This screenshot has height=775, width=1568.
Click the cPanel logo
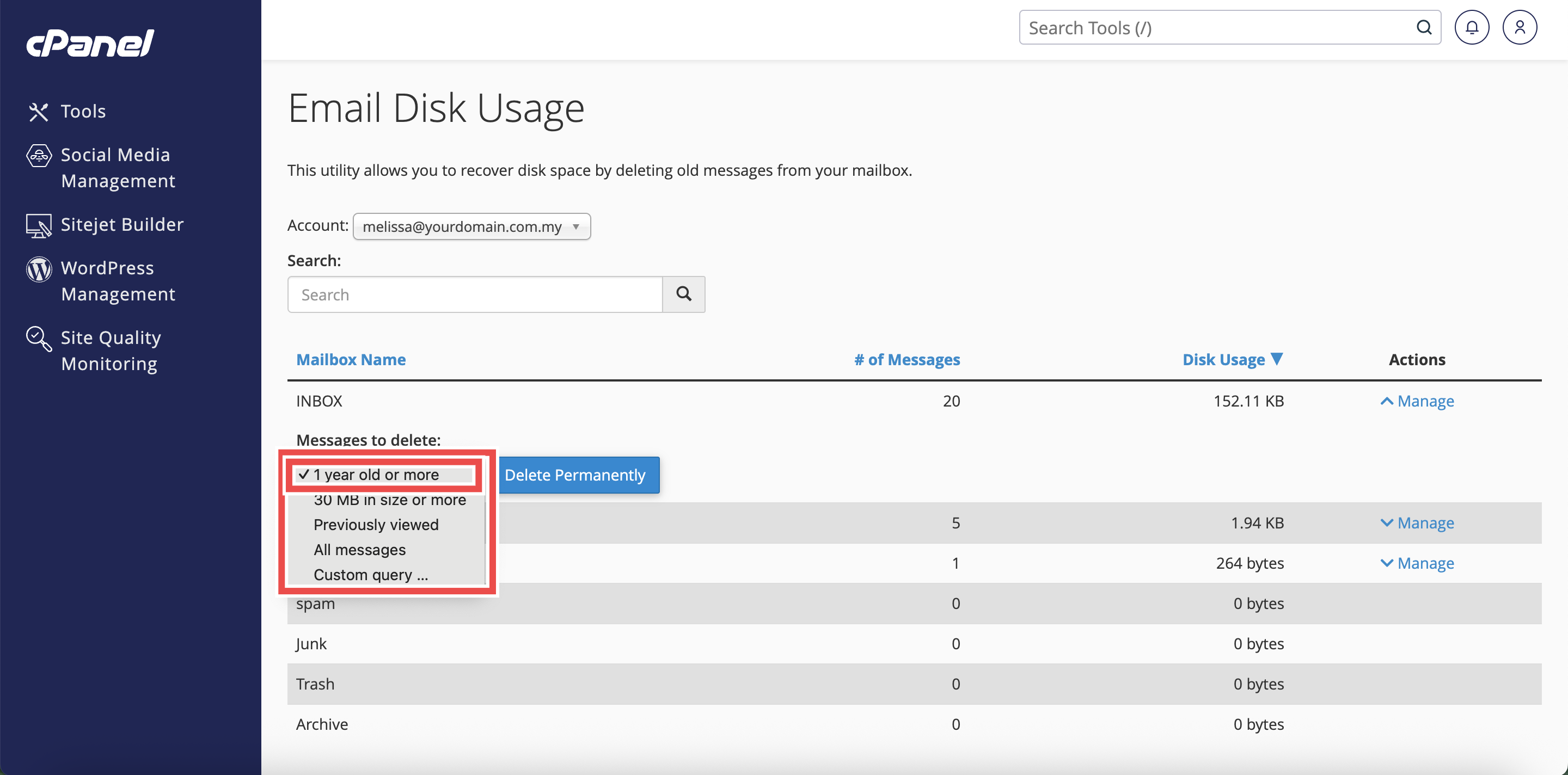tap(90, 43)
